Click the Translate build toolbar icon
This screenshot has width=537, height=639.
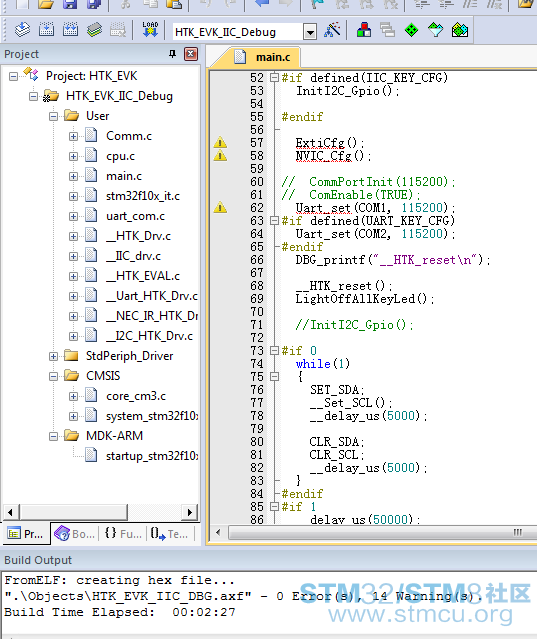(22, 30)
